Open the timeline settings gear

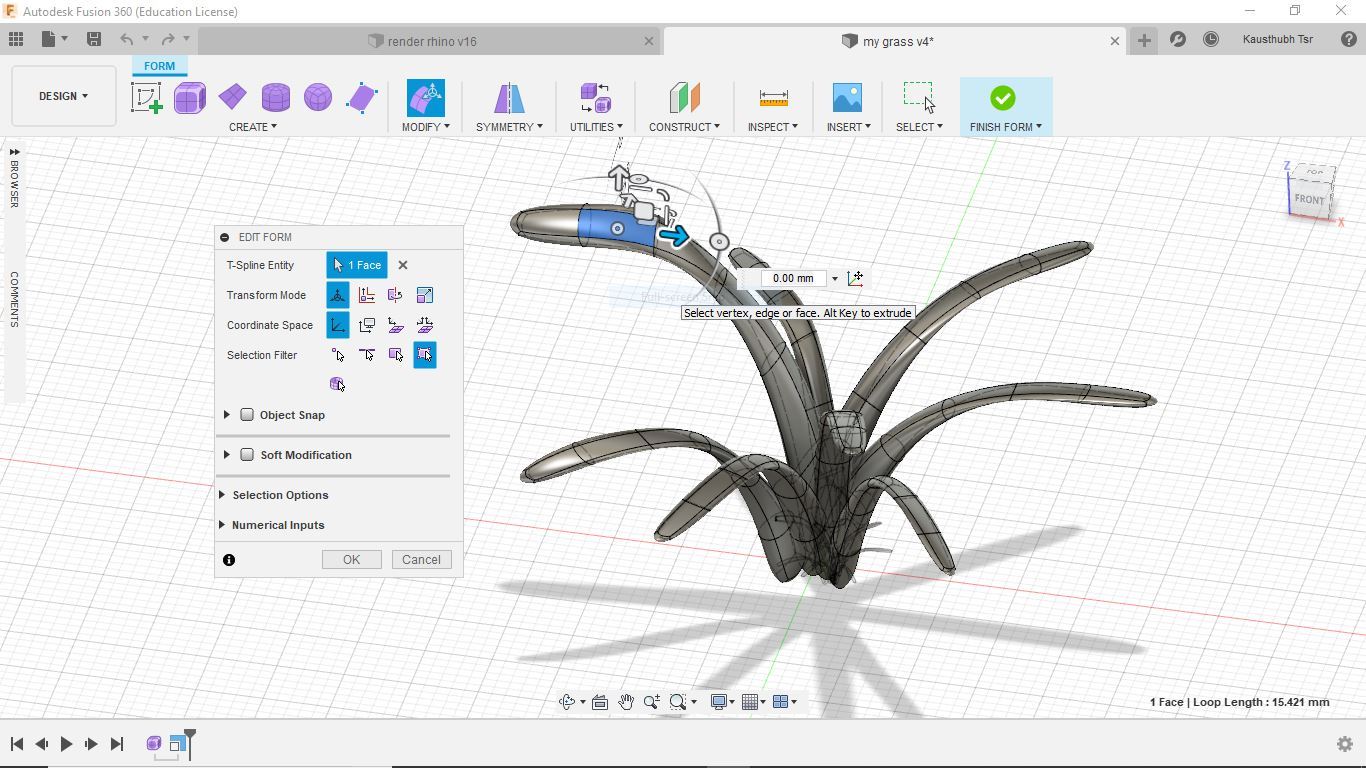coord(1345,744)
